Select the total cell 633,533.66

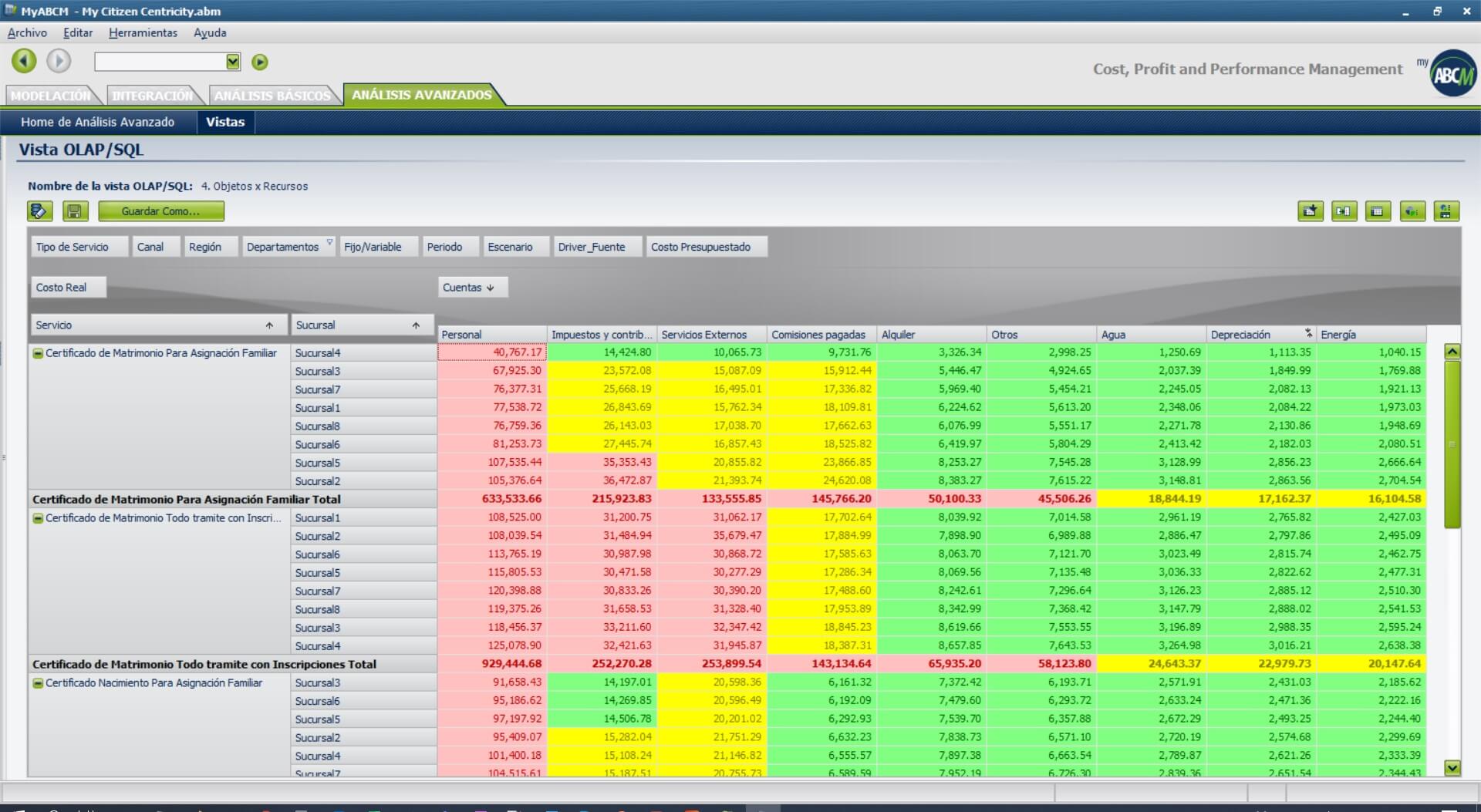(x=492, y=499)
